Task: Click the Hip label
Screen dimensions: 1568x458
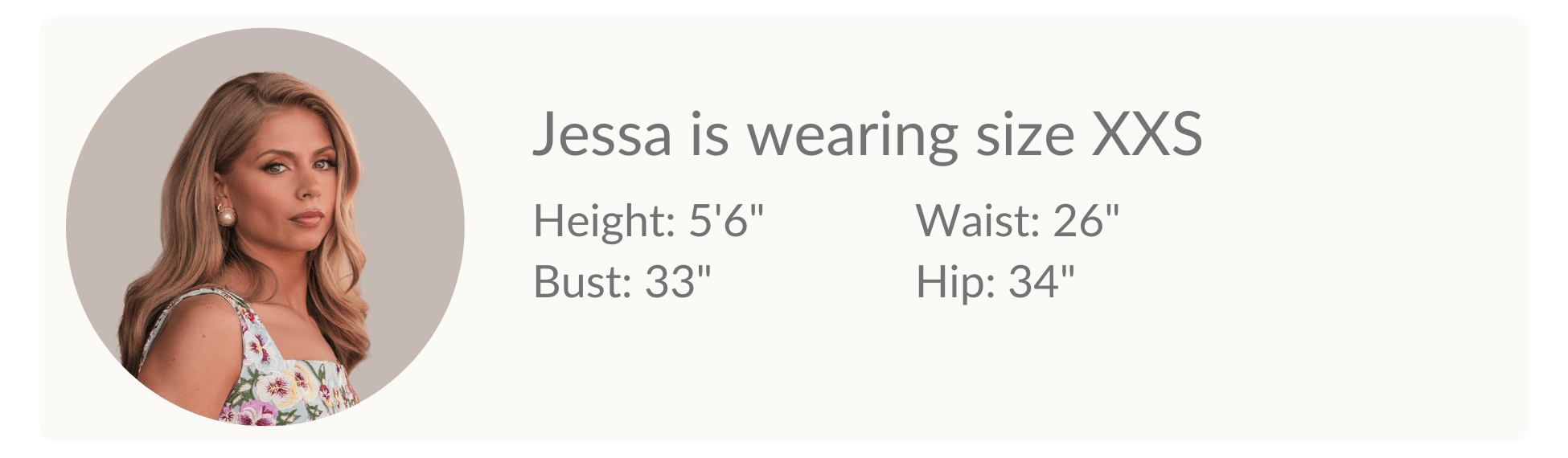Action: pyautogui.click(x=950, y=282)
